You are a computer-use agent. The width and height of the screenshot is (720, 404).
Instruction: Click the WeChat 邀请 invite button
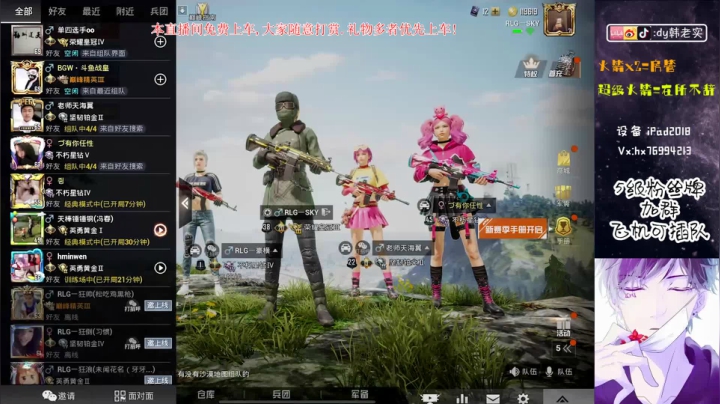point(58,395)
